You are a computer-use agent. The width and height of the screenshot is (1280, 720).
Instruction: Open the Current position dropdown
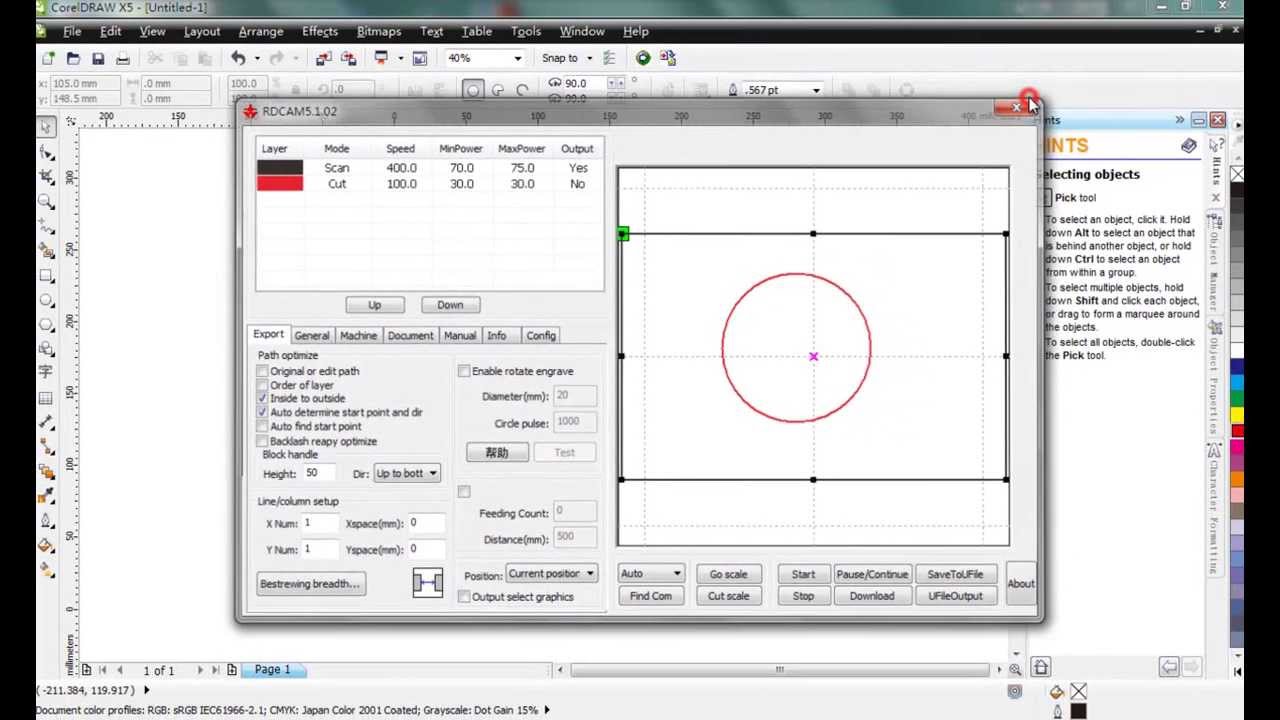point(590,574)
